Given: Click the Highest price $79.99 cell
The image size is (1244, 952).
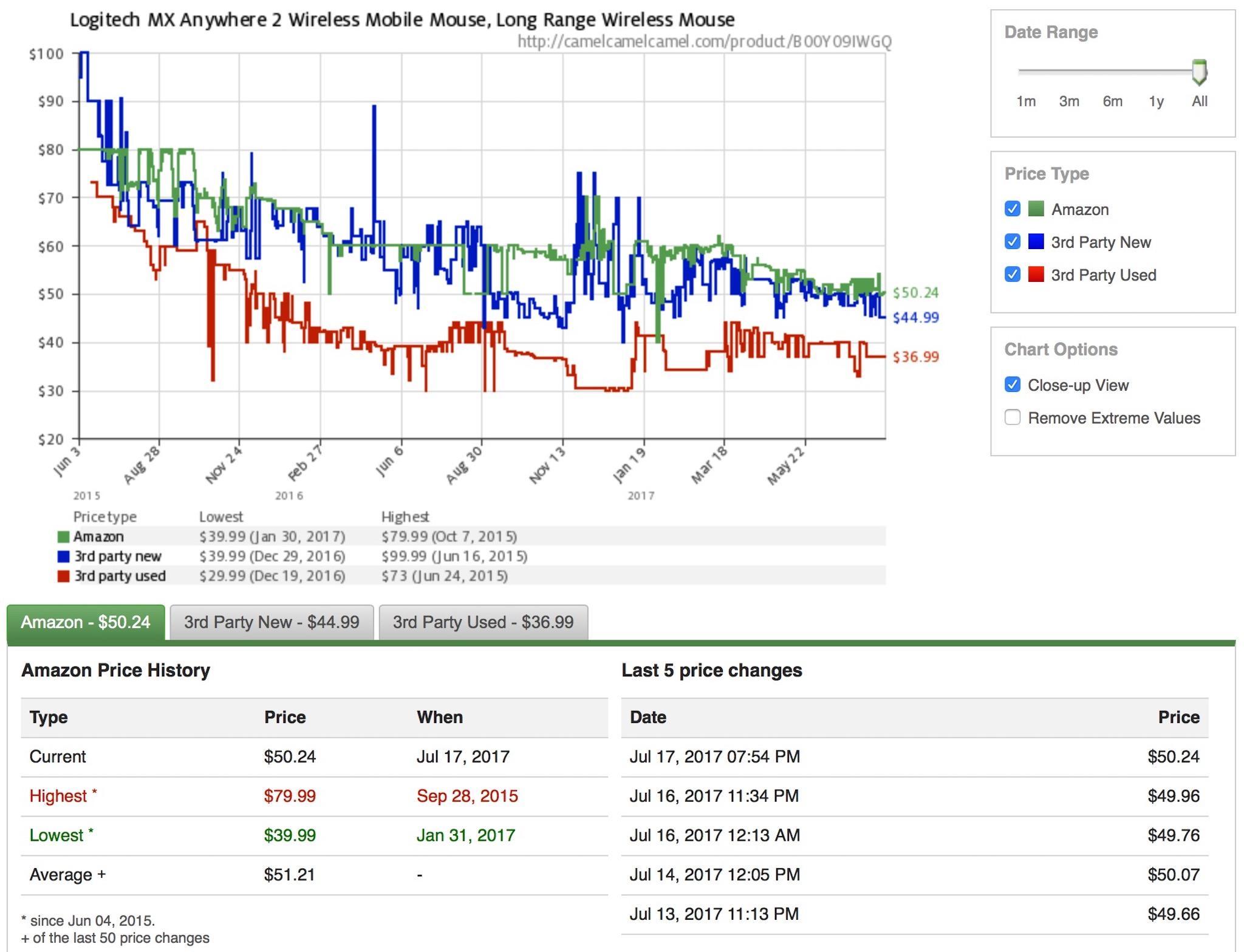Looking at the screenshot, I should pyautogui.click(x=290, y=796).
